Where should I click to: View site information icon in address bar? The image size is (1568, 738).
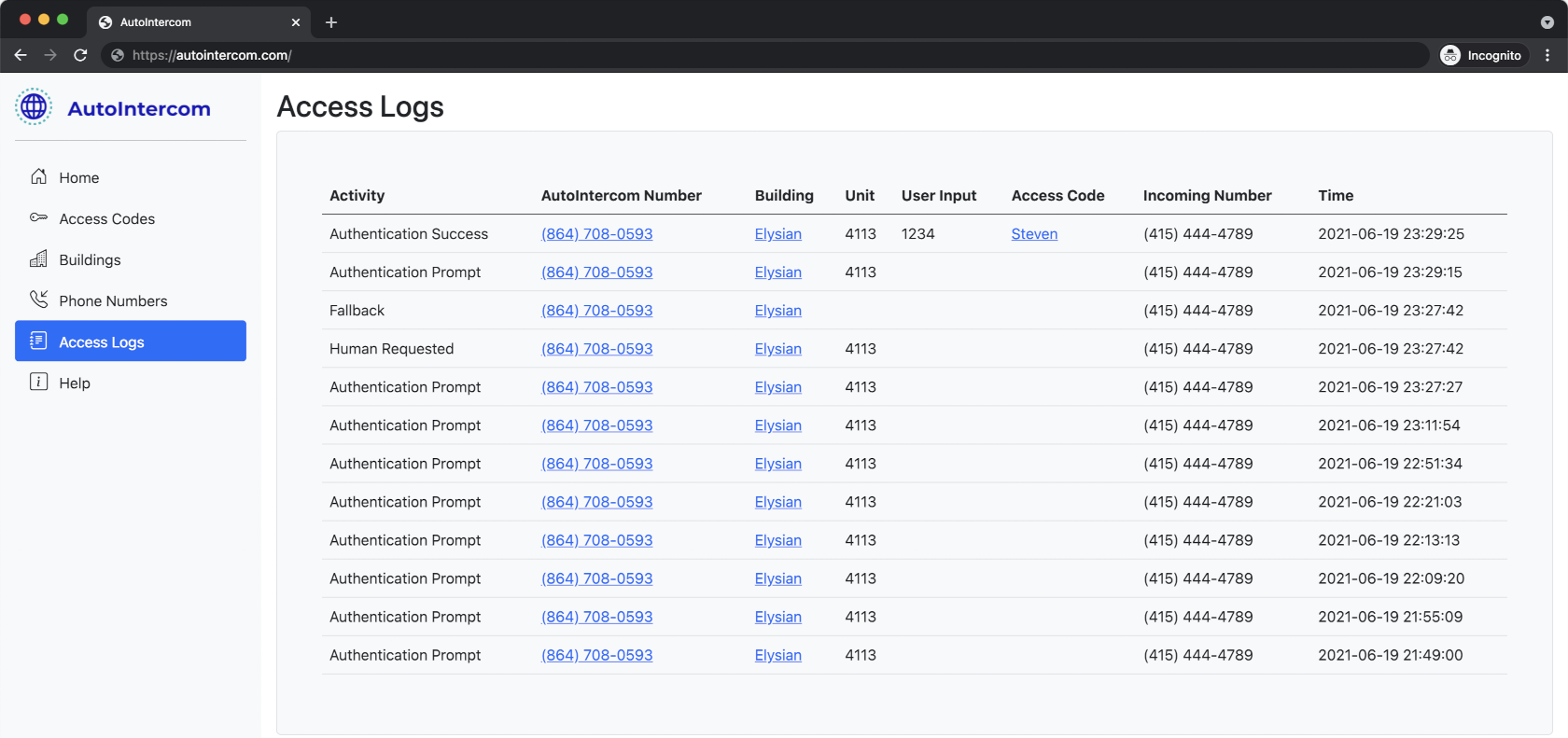point(118,55)
